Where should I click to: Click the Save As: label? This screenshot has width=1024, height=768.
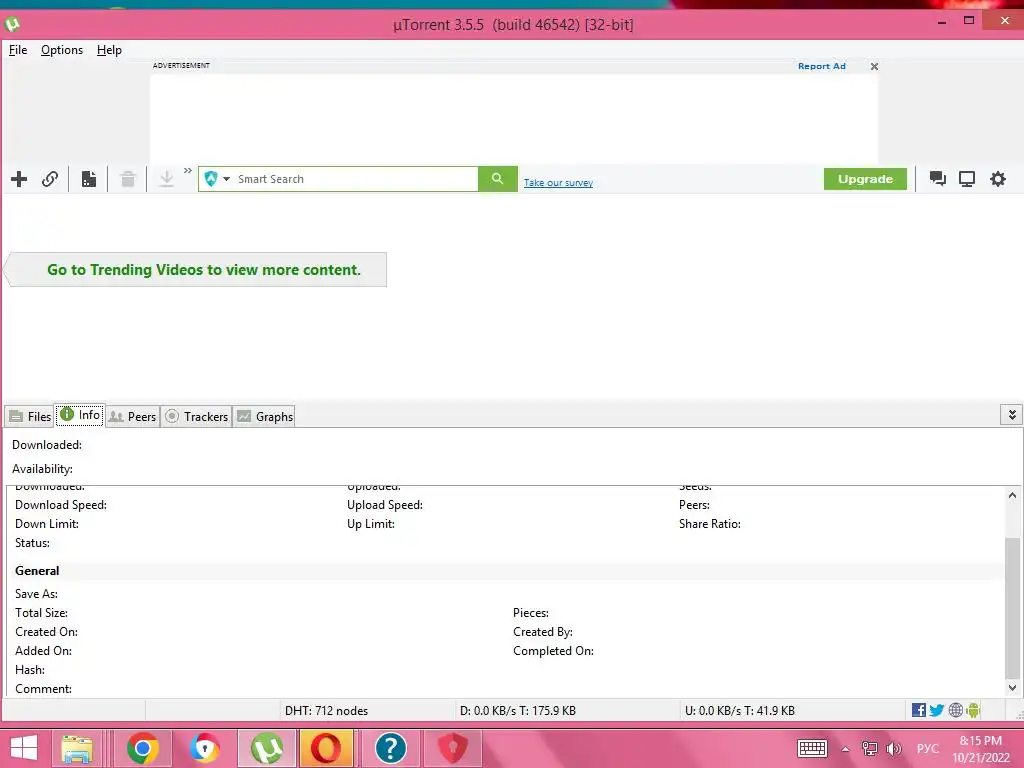click(37, 594)
